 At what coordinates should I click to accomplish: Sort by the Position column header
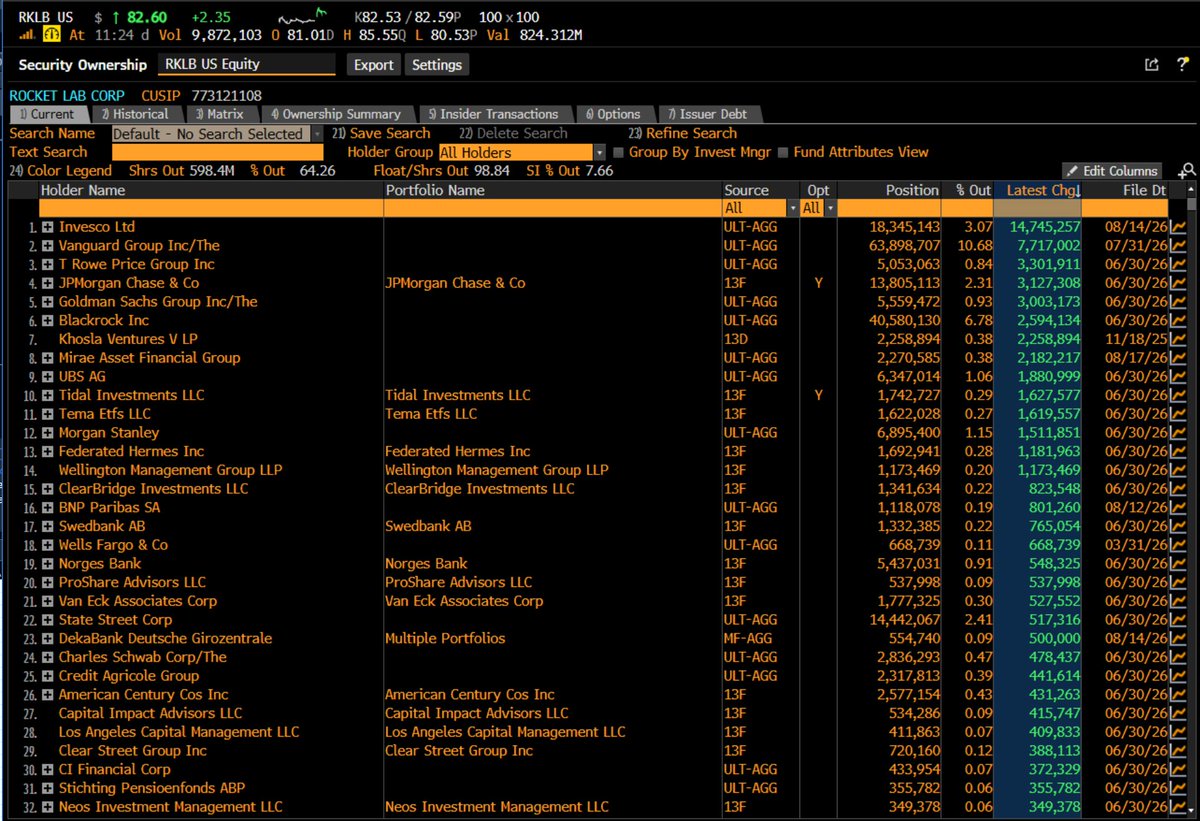tap(891, 190)
